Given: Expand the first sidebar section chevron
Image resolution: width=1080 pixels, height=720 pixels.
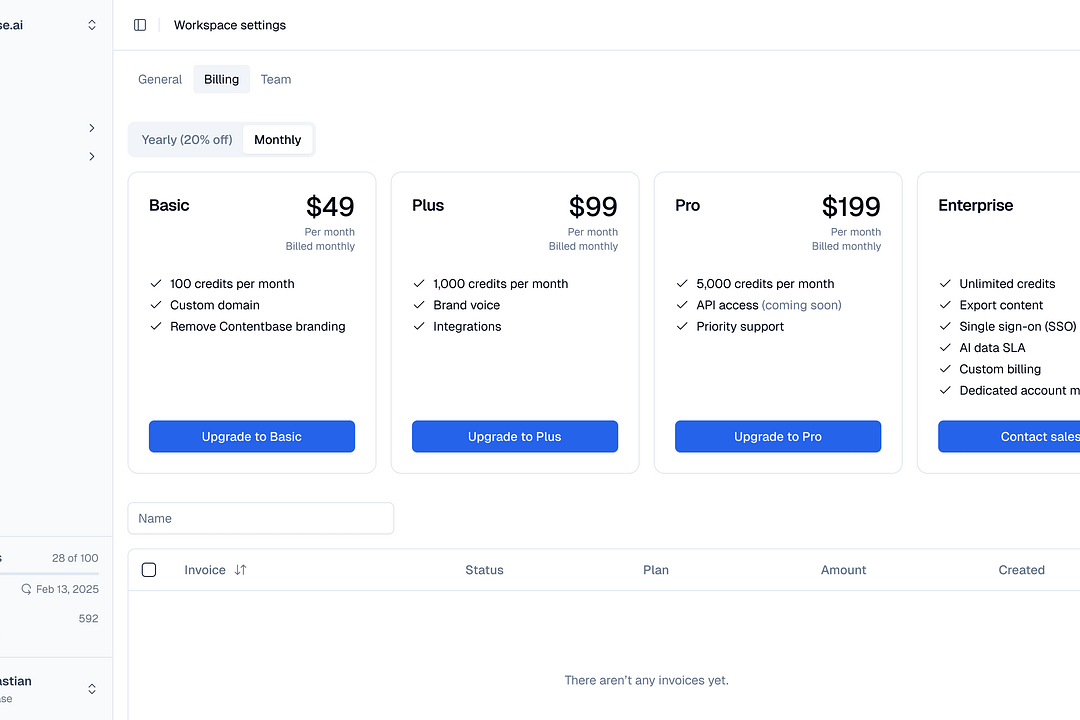Looking at the screenshot, I should pos(91,128).
